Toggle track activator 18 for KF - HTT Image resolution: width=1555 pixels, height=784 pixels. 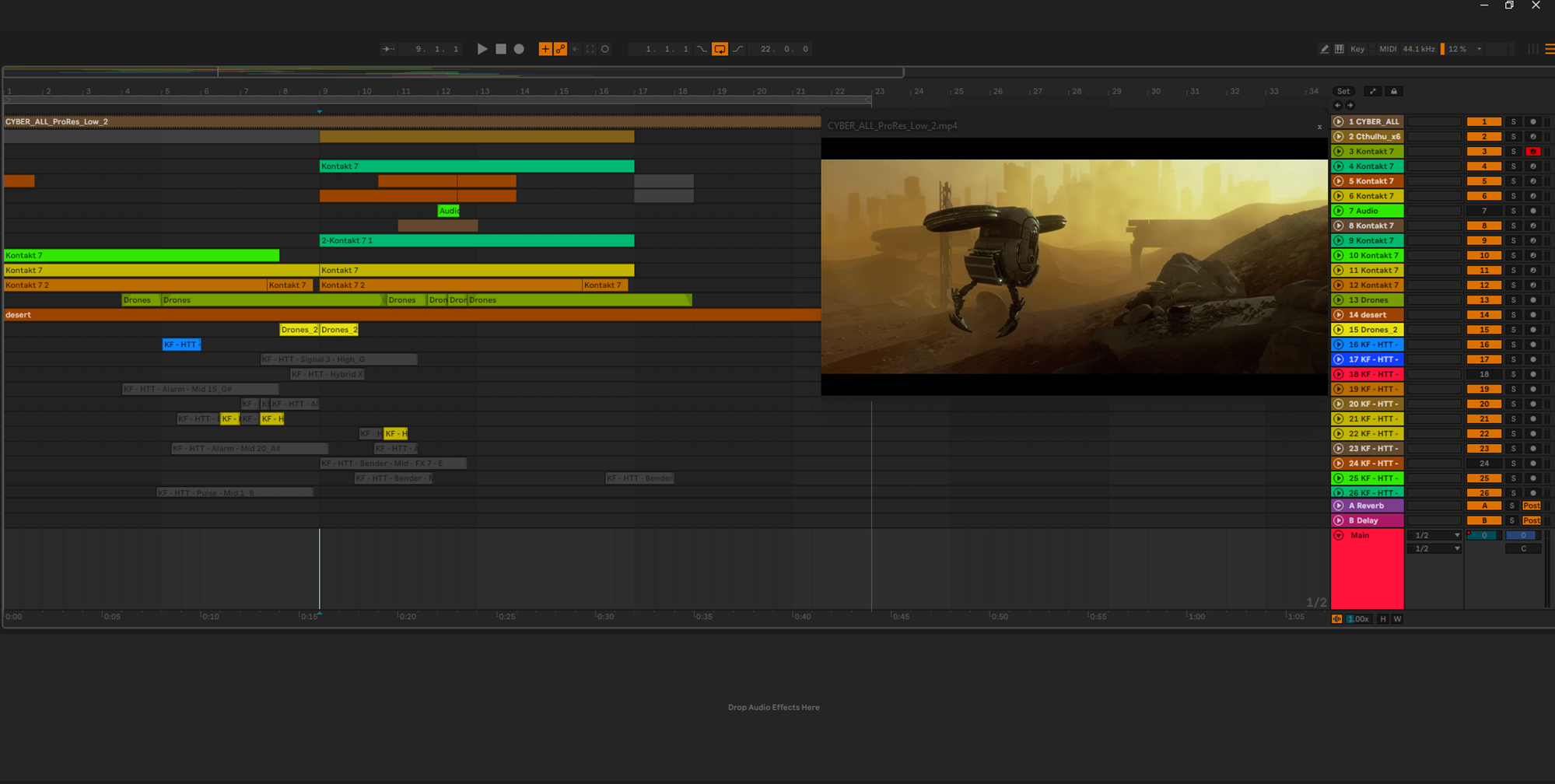pyautogui.click(x=1484, y=374)
